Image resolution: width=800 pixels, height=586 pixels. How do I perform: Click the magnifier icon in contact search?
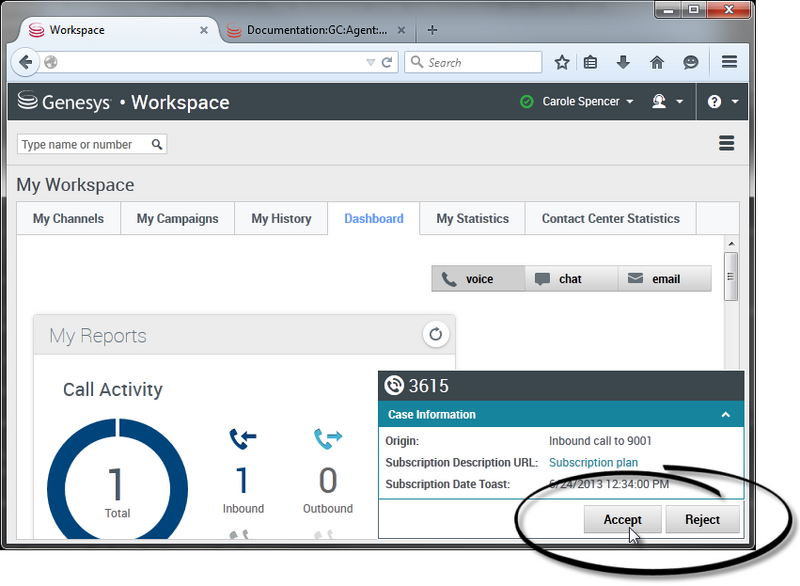pos(157,145)
